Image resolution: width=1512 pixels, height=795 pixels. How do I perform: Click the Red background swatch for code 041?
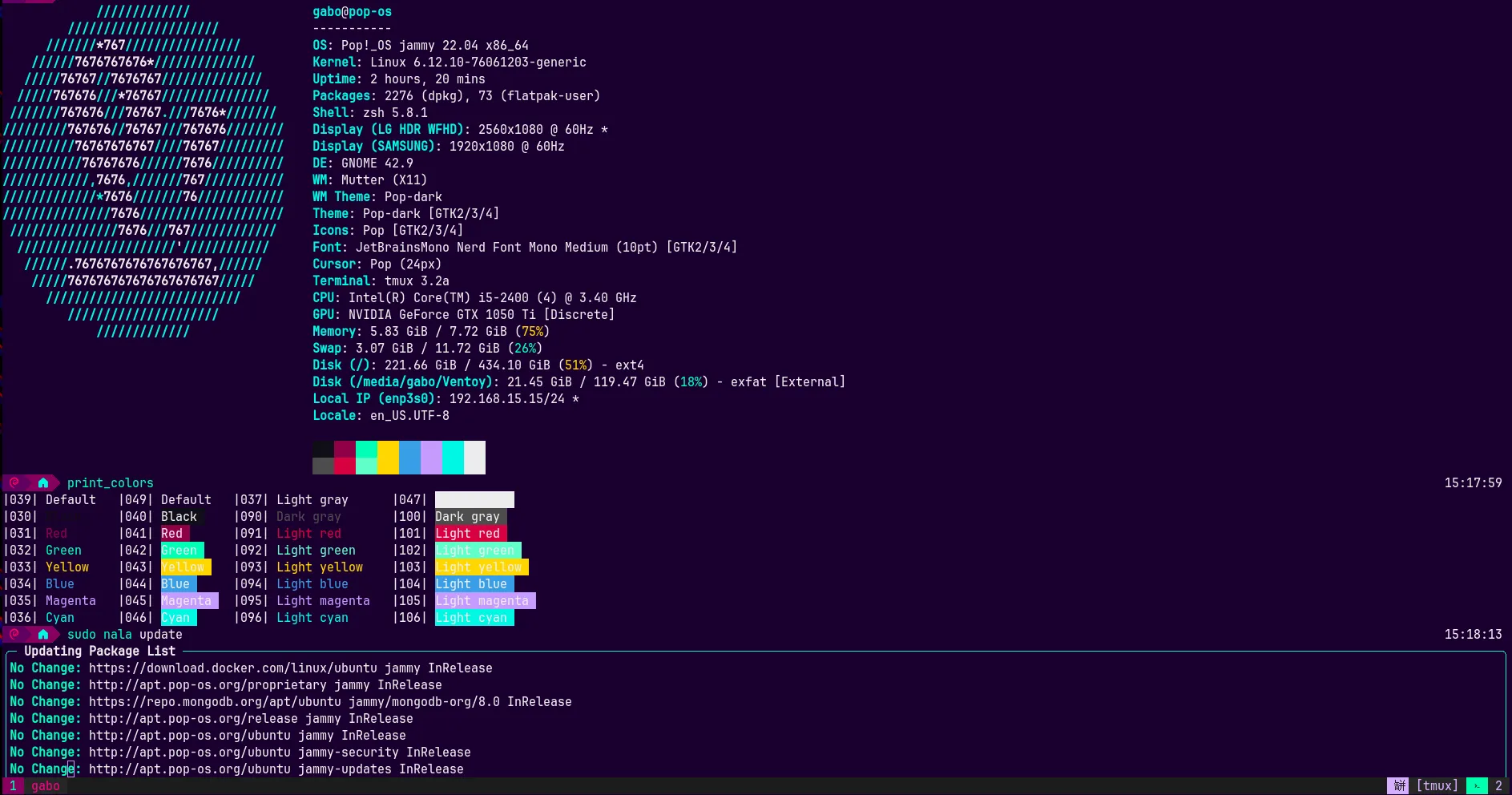(x=175, y=533)
